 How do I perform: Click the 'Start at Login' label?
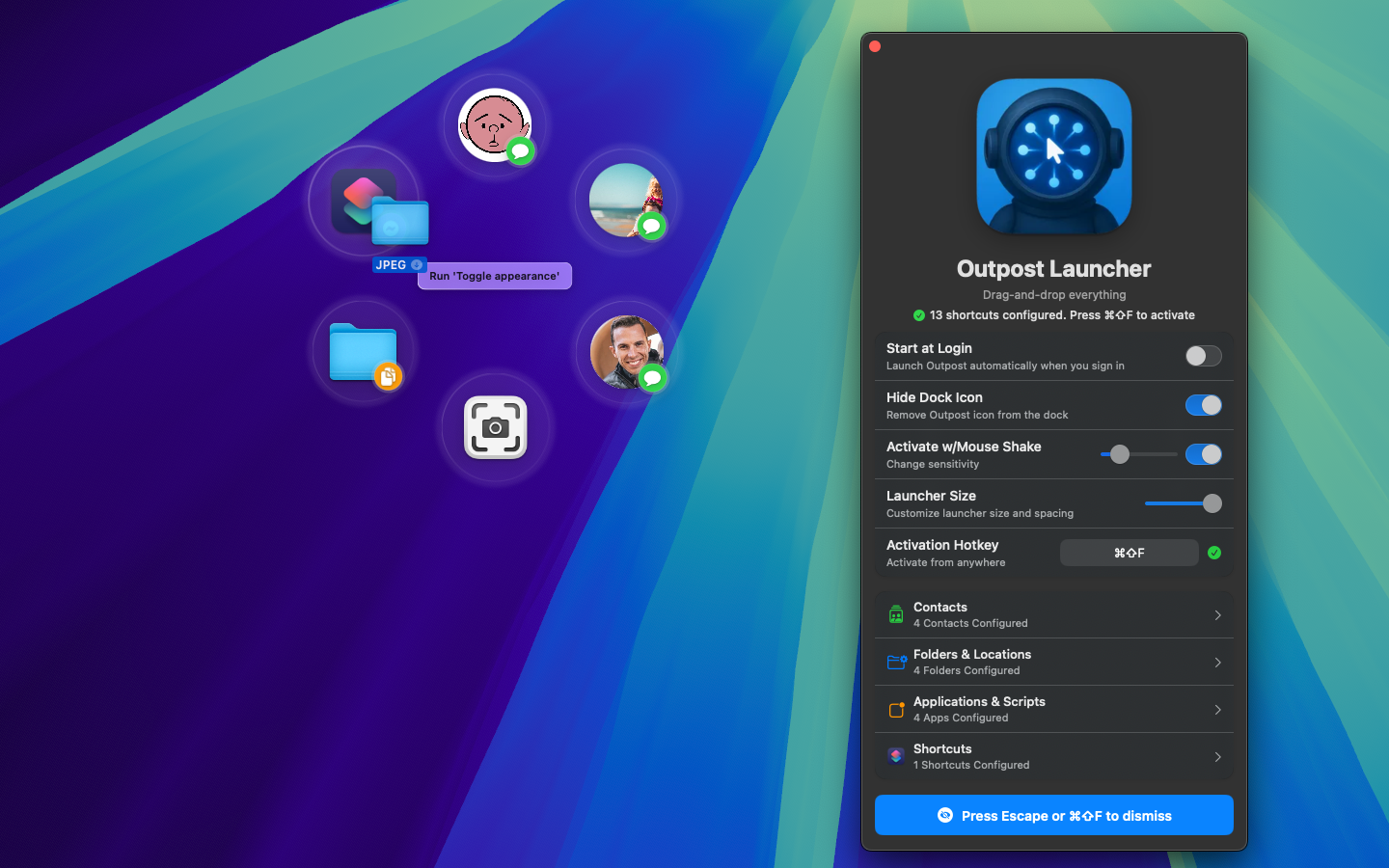click(x=929, y=348)
